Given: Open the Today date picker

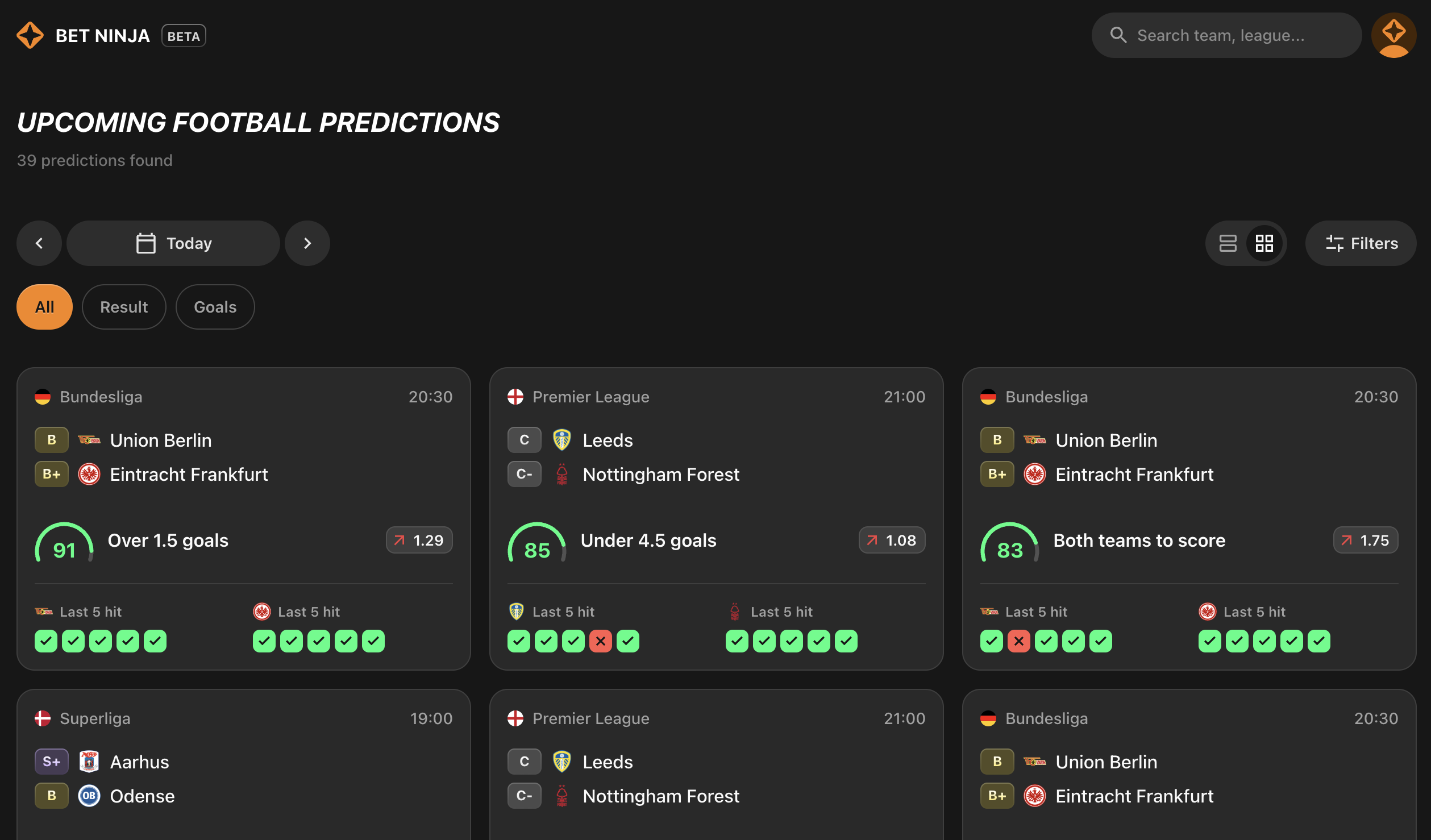Looking at the screenshot, I should click(x=173, y=243).
